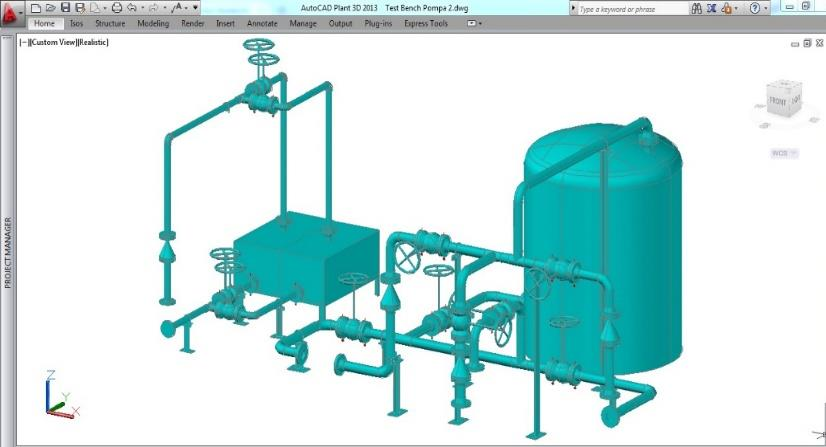Open the Help question mark icon
The height and width of the screenshot is (447, 826).
pyautogui.click(x=755, y=8)
